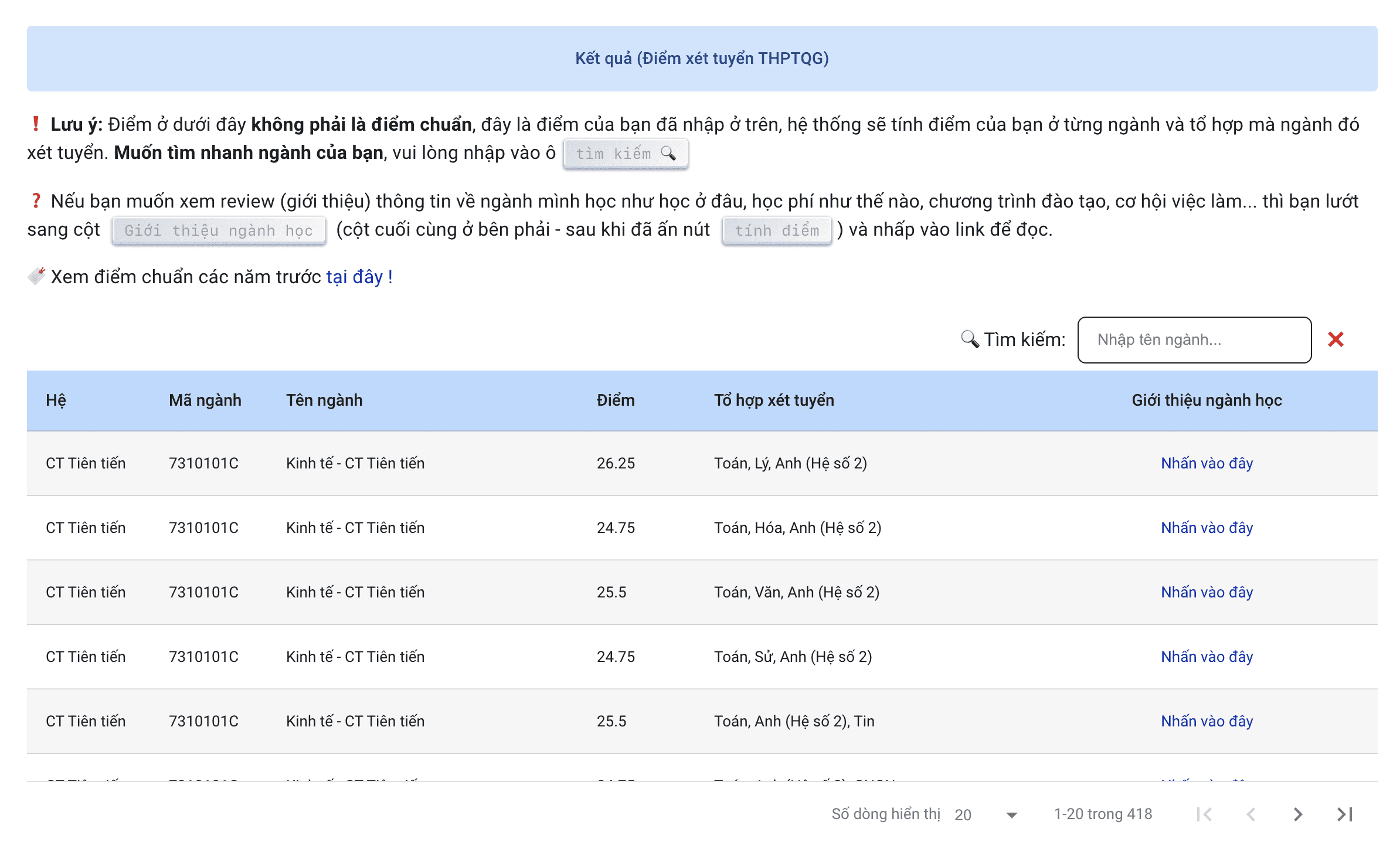The width and height of the screenshot is (1400, 856).
Task: Click the tag icon before 'Xem điểm chuẩn'
Action: tap(36, 276)
